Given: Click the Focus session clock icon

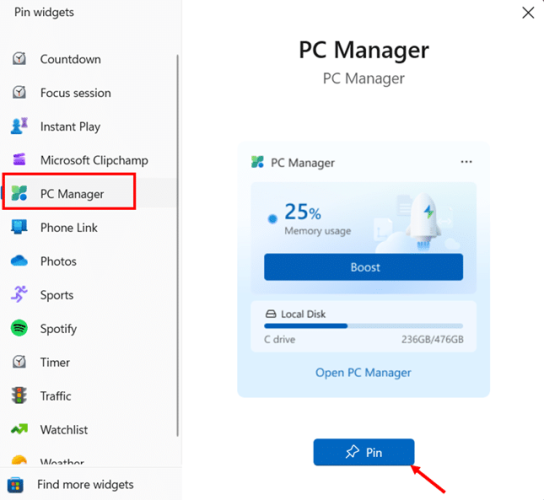Looking at the screenshot, I should (19, 92).
